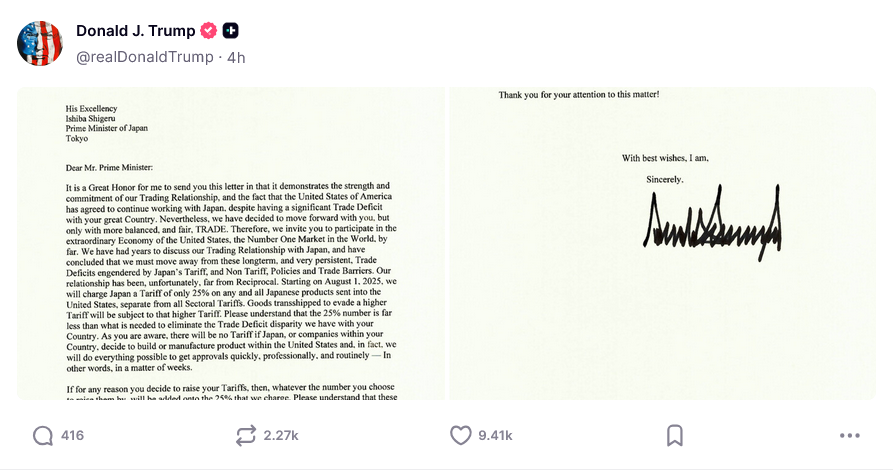
Task: Click the 'Dear Mr. Prime Minister' salutation
Action: pos(109,167)
